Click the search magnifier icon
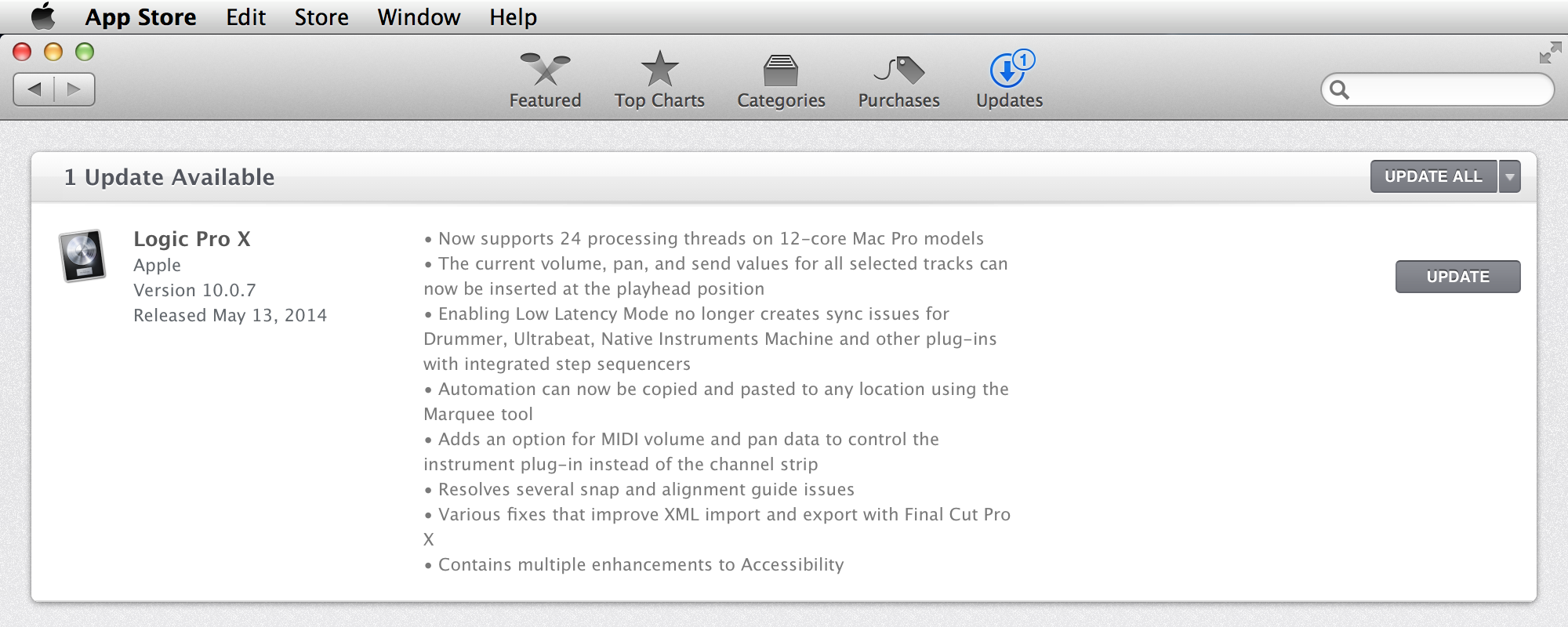1568x627 pixels. coord(1340,90)
